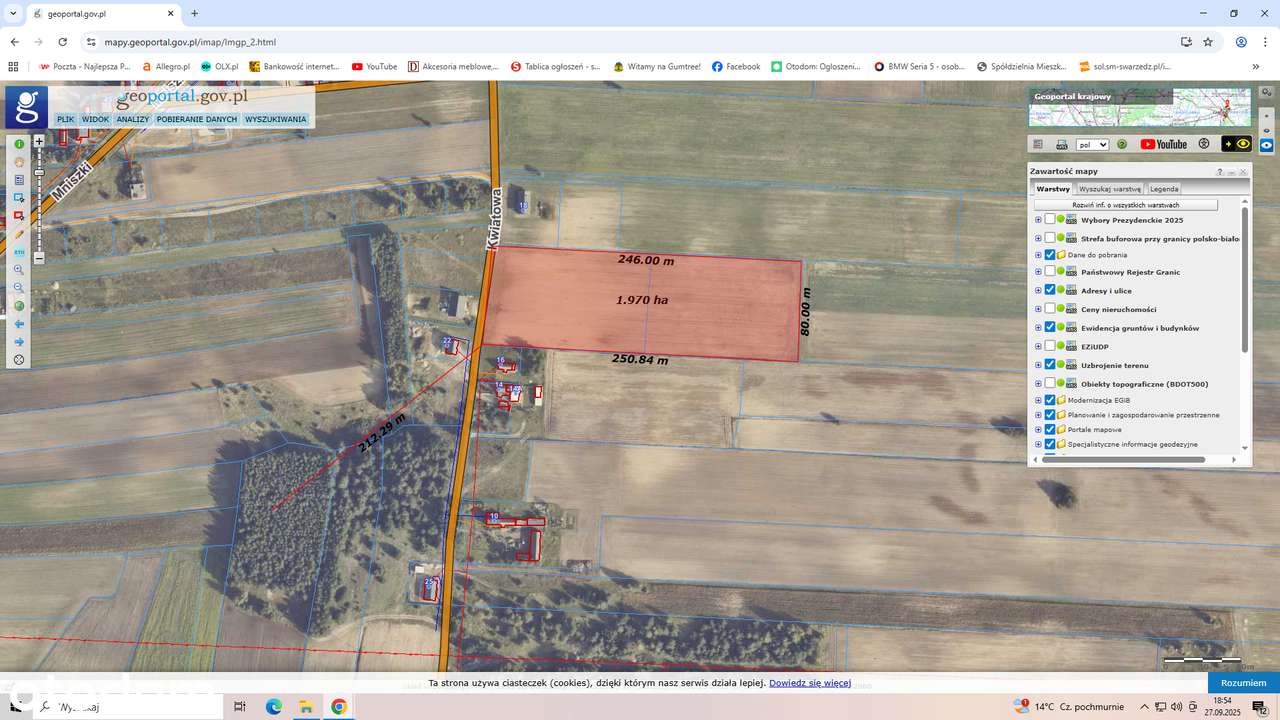Open the pol language dropdown

(1092, 144)
